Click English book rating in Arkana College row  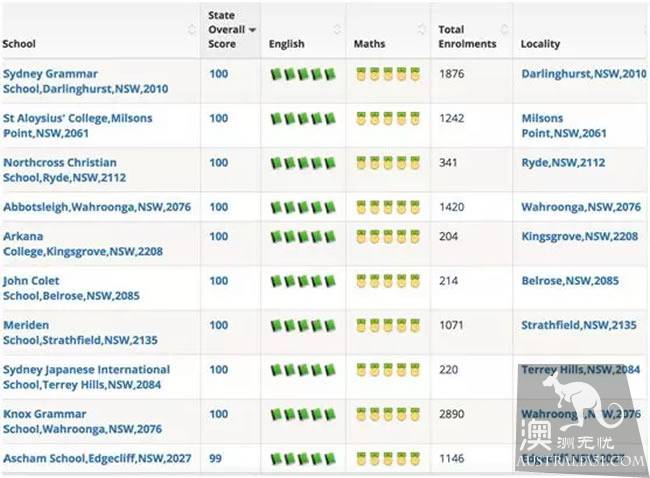tap(303, 237)
